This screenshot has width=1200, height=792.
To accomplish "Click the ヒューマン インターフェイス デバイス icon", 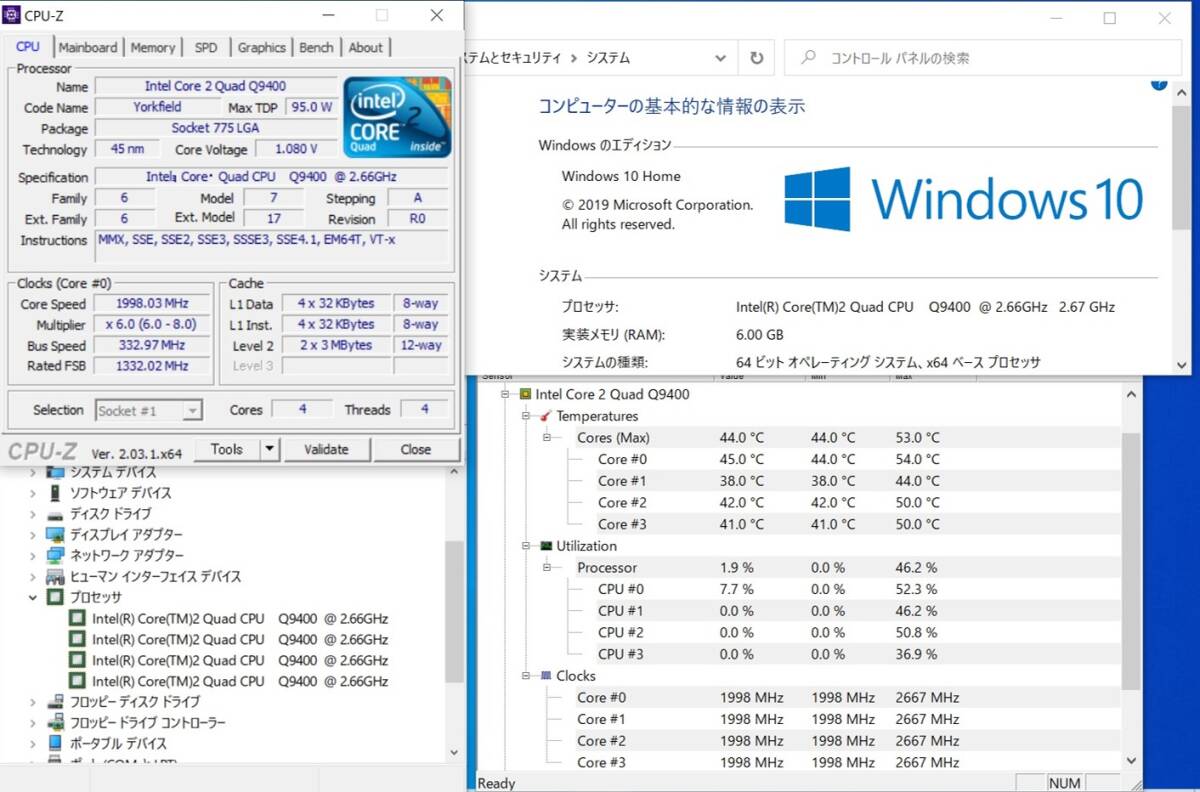I will point(55,577).
